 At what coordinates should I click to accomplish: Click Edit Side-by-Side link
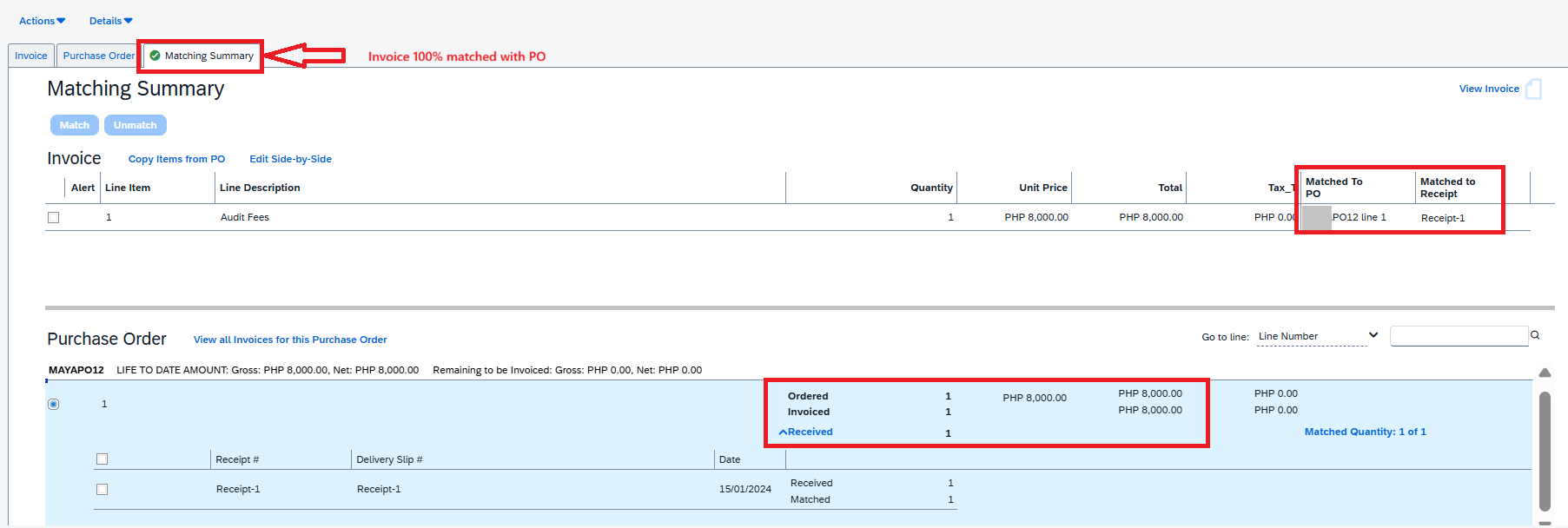290,159
